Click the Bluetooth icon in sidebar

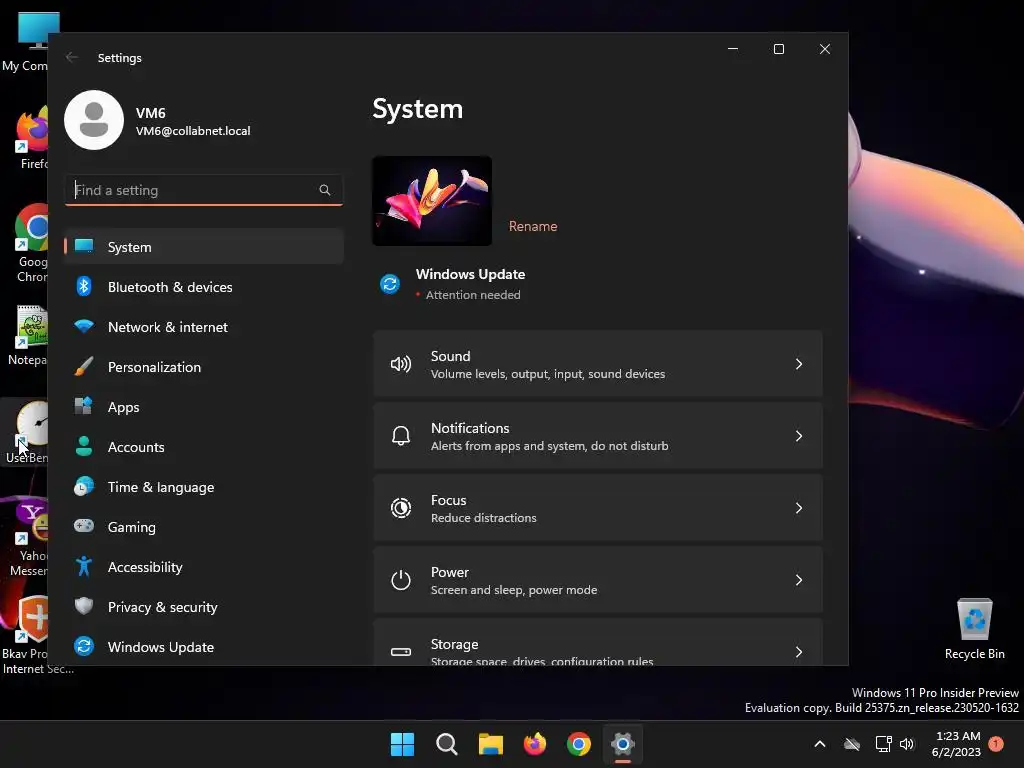click(x=84, y=286)
